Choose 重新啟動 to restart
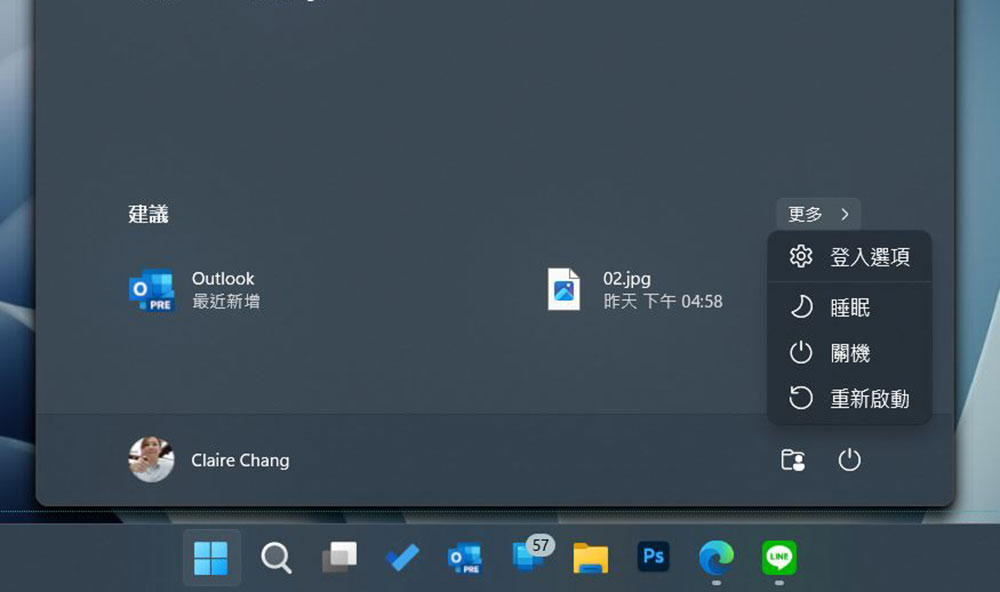Viewport: 1000px width, 592px height. click(x=849, y=399)
